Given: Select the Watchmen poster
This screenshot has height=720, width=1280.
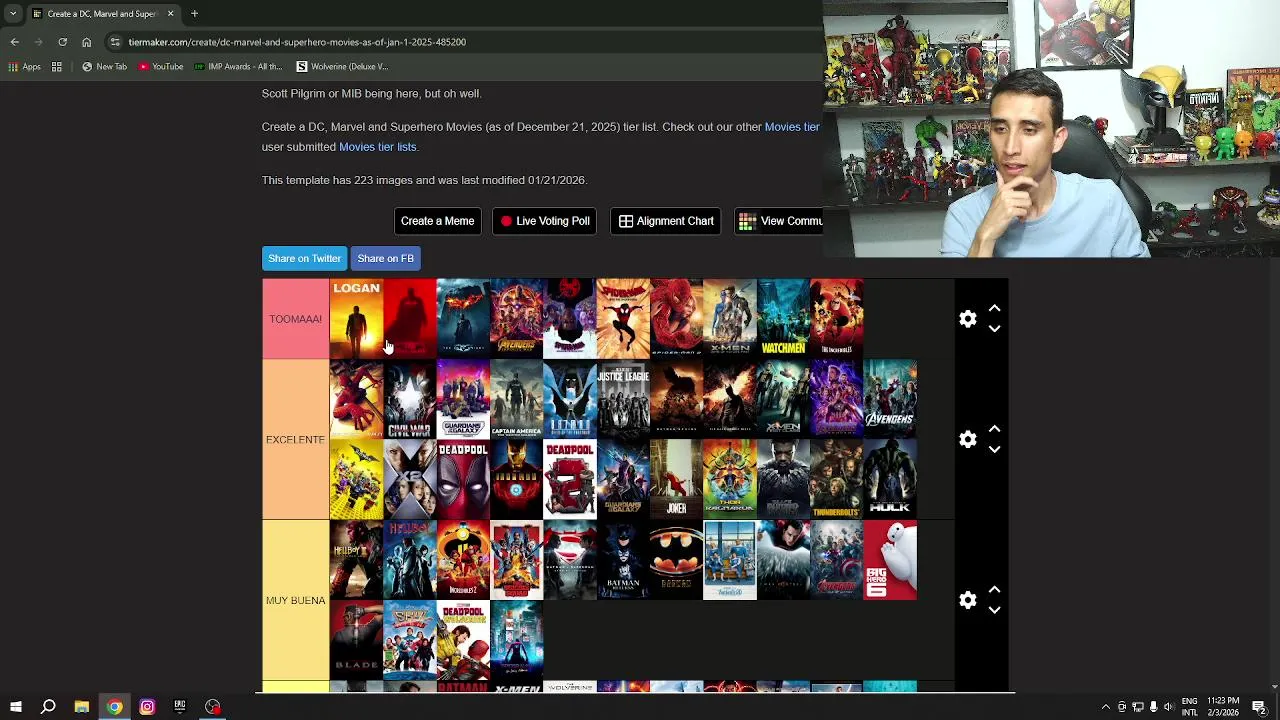Looking at the screenshot, I should pyautogui.click(x=783, y=319).
